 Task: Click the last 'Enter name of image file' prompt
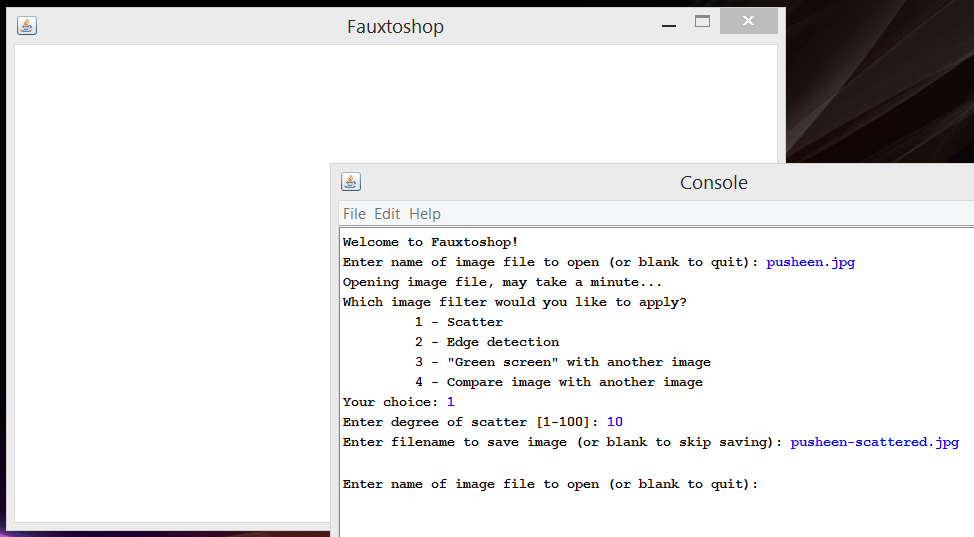click(x=550, y=484)
